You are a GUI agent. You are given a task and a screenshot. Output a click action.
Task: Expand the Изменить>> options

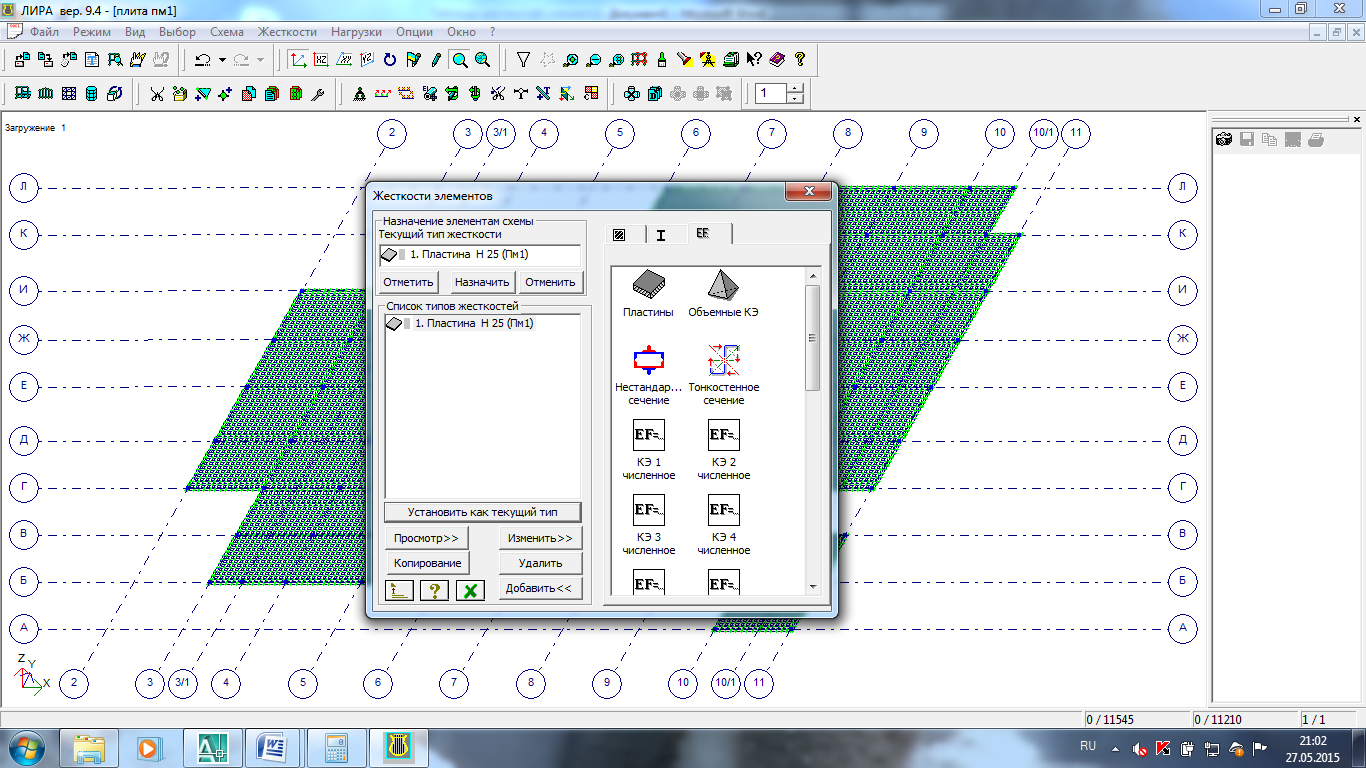540,538
